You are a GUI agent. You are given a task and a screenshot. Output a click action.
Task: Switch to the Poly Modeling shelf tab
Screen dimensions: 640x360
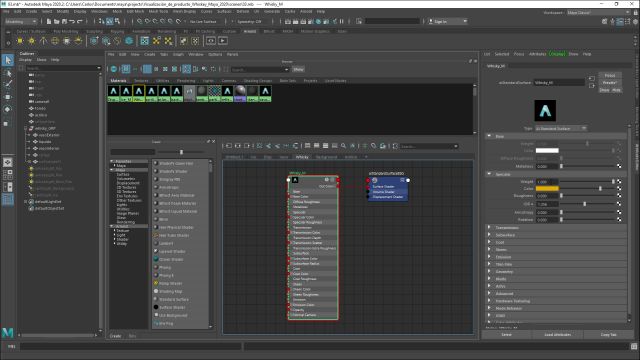(65, 31)
